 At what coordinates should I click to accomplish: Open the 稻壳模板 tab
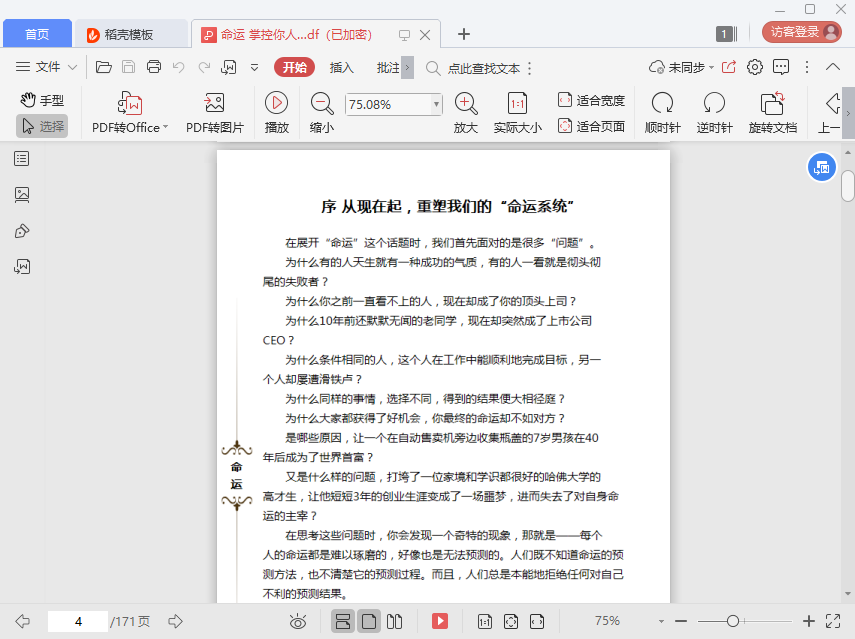[x=130, y=34]
